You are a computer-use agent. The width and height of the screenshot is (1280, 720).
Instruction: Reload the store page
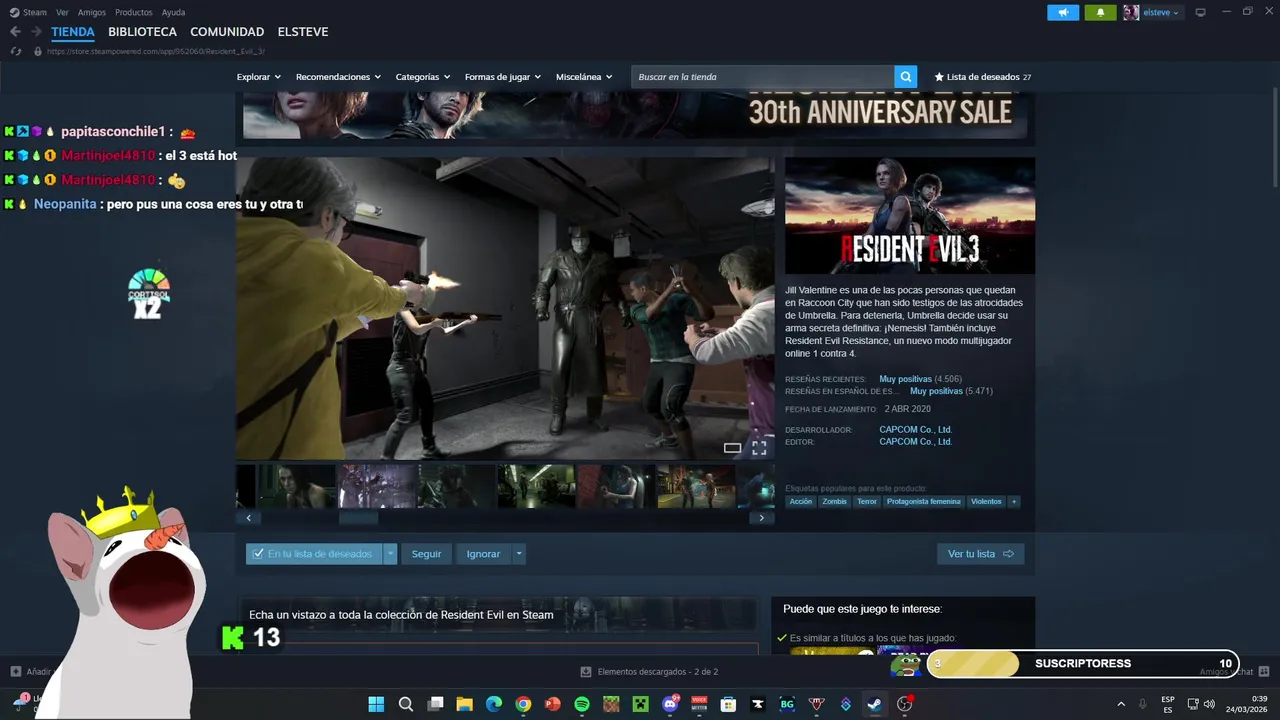point(15,51)
